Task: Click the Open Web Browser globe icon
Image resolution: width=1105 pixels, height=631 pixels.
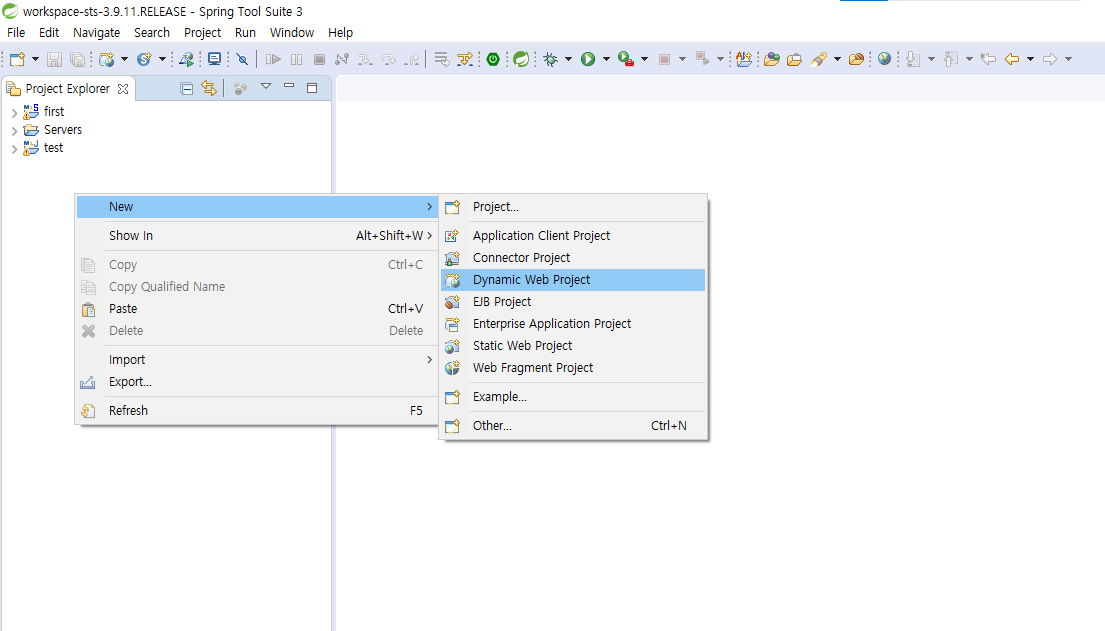Action: (x=884, y=60)
